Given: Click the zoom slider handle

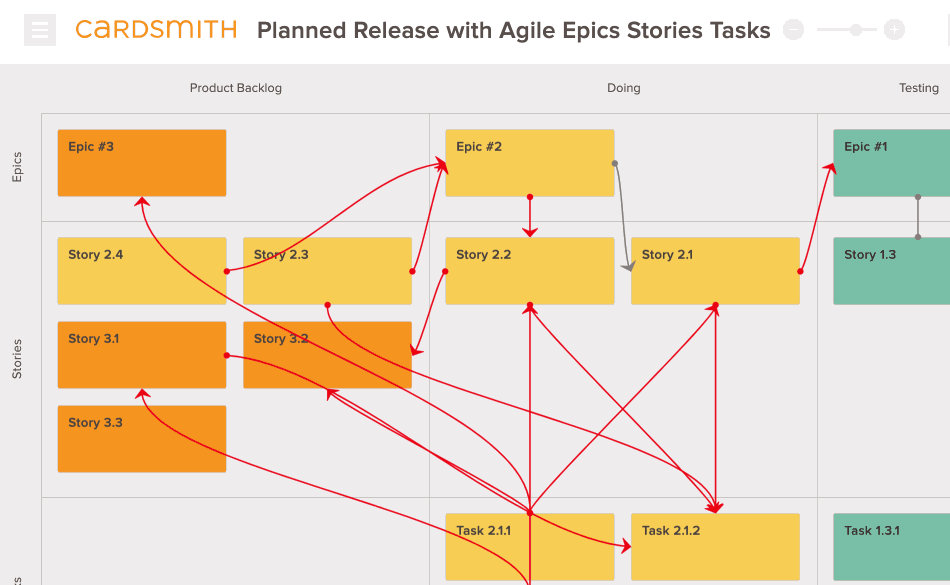Looking at the screenshot, I should [x=857, y=30].
